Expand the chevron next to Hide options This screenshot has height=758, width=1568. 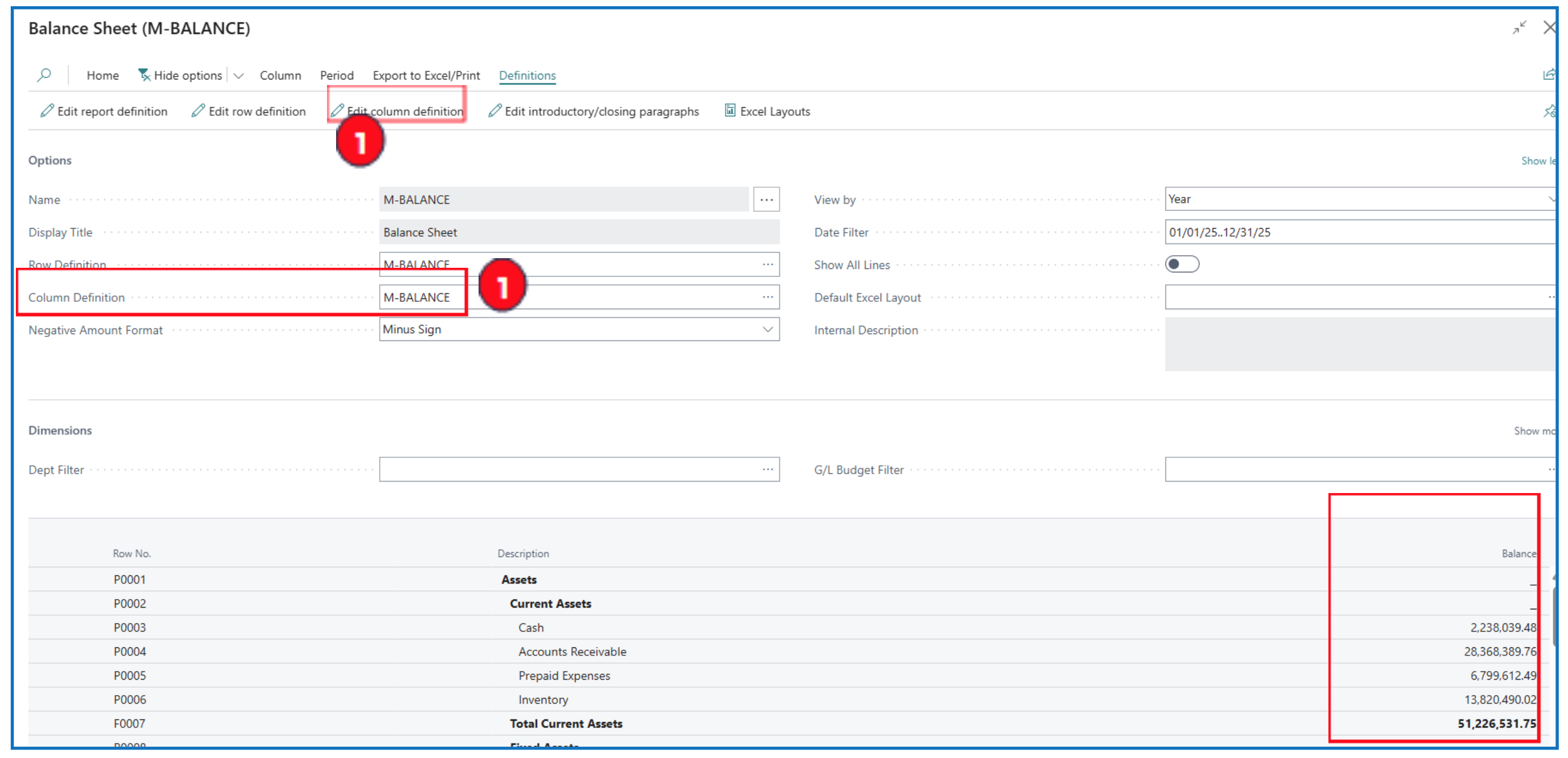[238, 76]
